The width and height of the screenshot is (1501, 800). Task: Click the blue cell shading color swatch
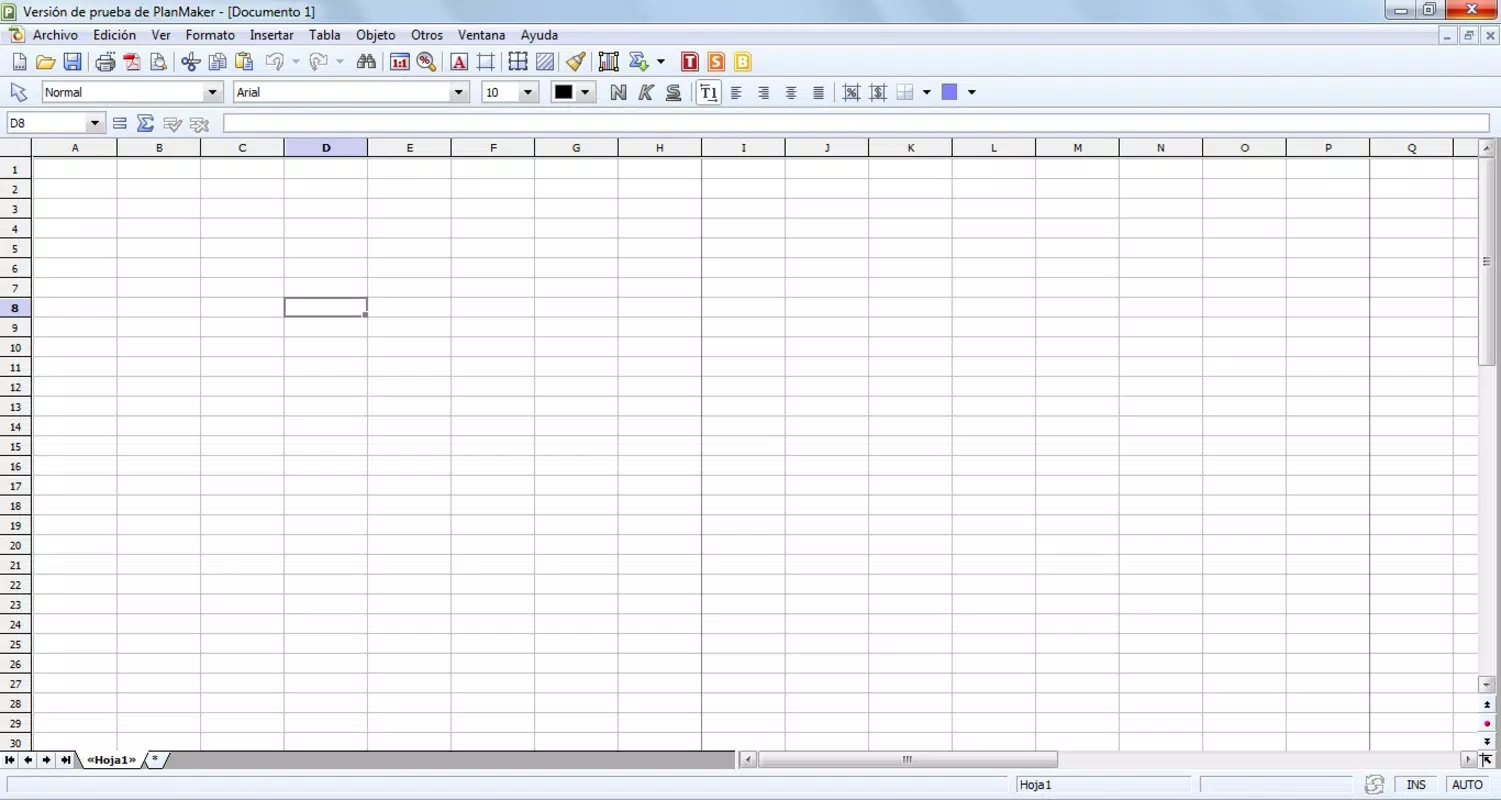(950, 93)
